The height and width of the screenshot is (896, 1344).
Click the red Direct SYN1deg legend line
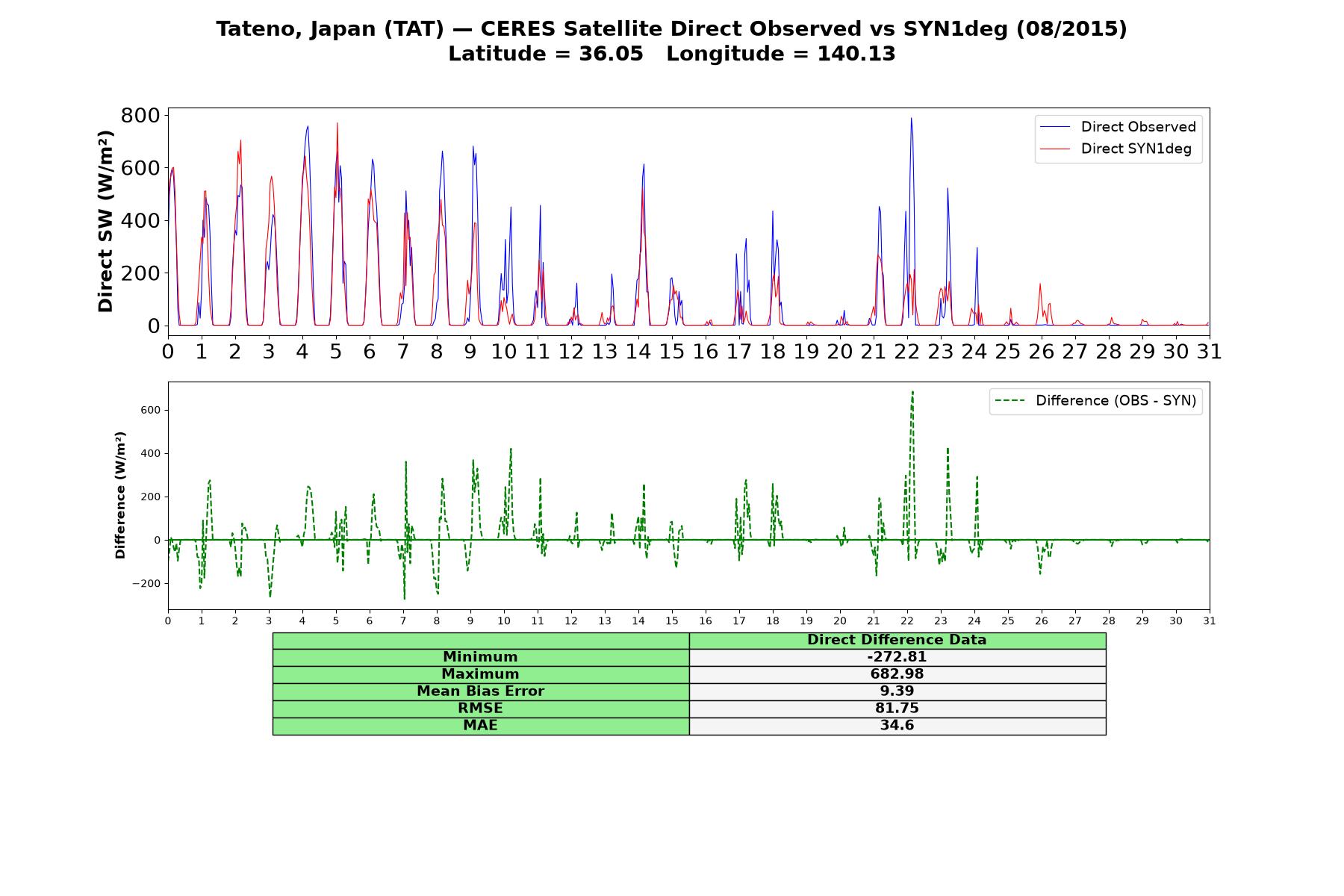[x=1055, y=149]
